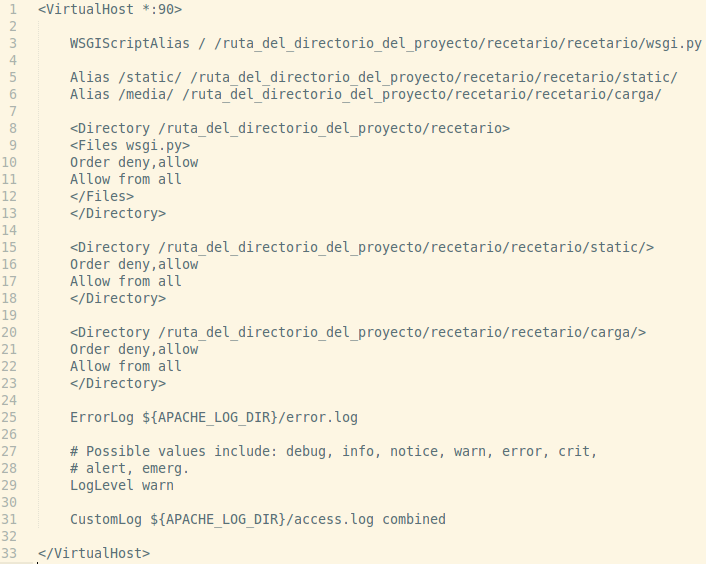The width and height of the screenshot is (706, 564).
Task: Click the Files wsgi.py opening tag
Action: [130, 146]
